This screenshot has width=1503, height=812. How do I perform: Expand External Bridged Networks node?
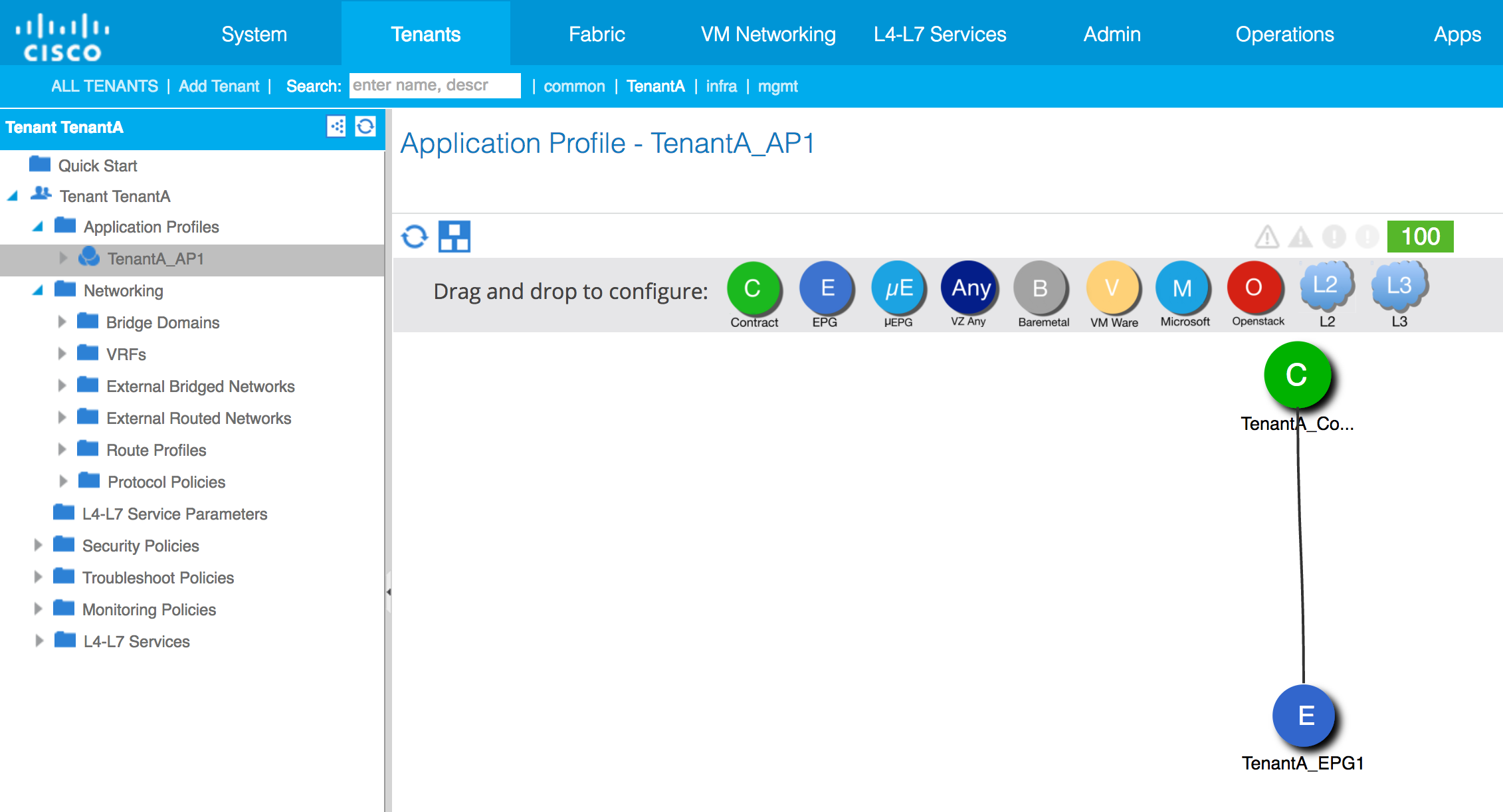(x=62, y=385)
